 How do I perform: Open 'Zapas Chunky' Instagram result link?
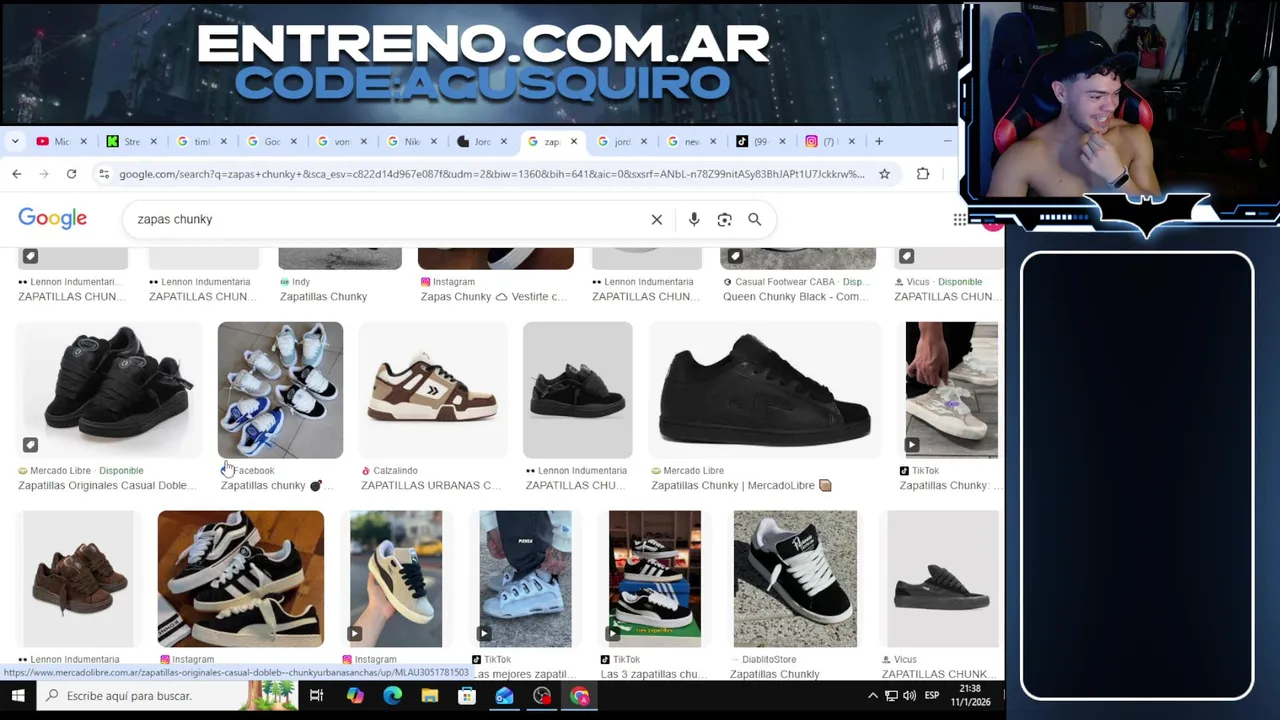pyautogui.click(x=494, y=296)
